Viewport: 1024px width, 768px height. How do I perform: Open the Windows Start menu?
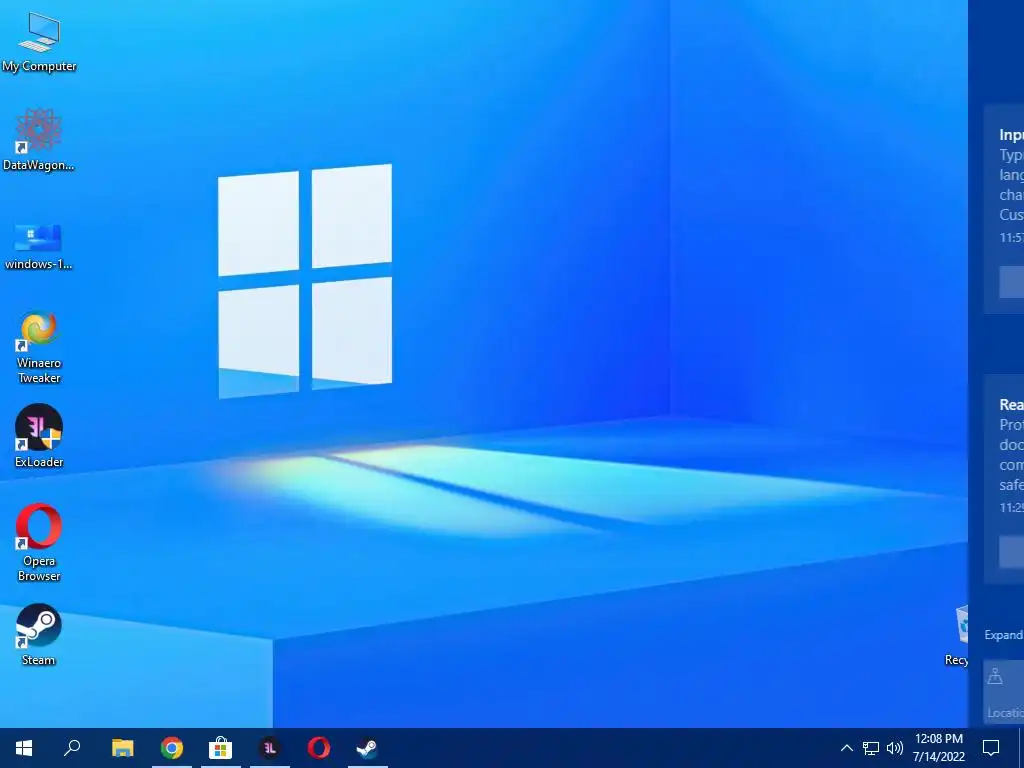click(x=24, y=748)
